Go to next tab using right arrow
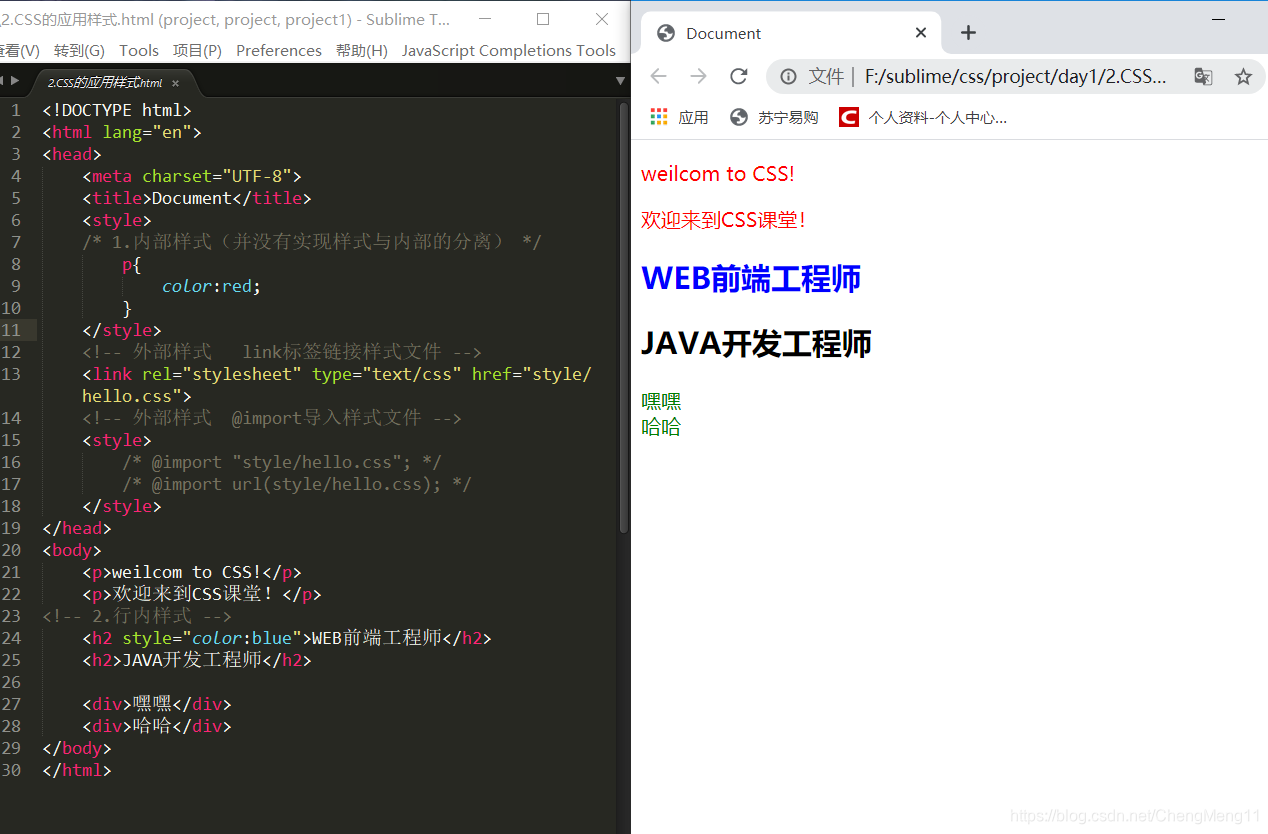This screenshot has width=1268, height=834. [x=15, y=80]
